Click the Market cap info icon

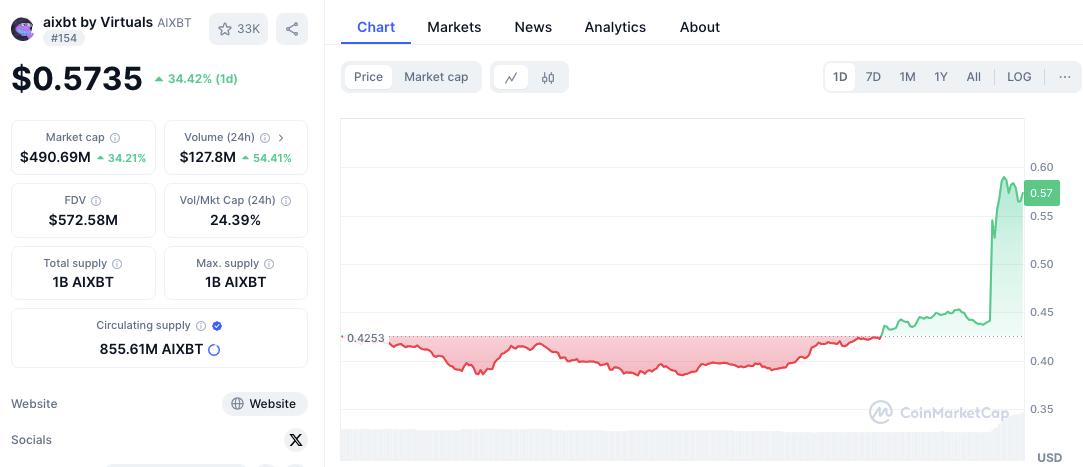[x=115, y=138]
